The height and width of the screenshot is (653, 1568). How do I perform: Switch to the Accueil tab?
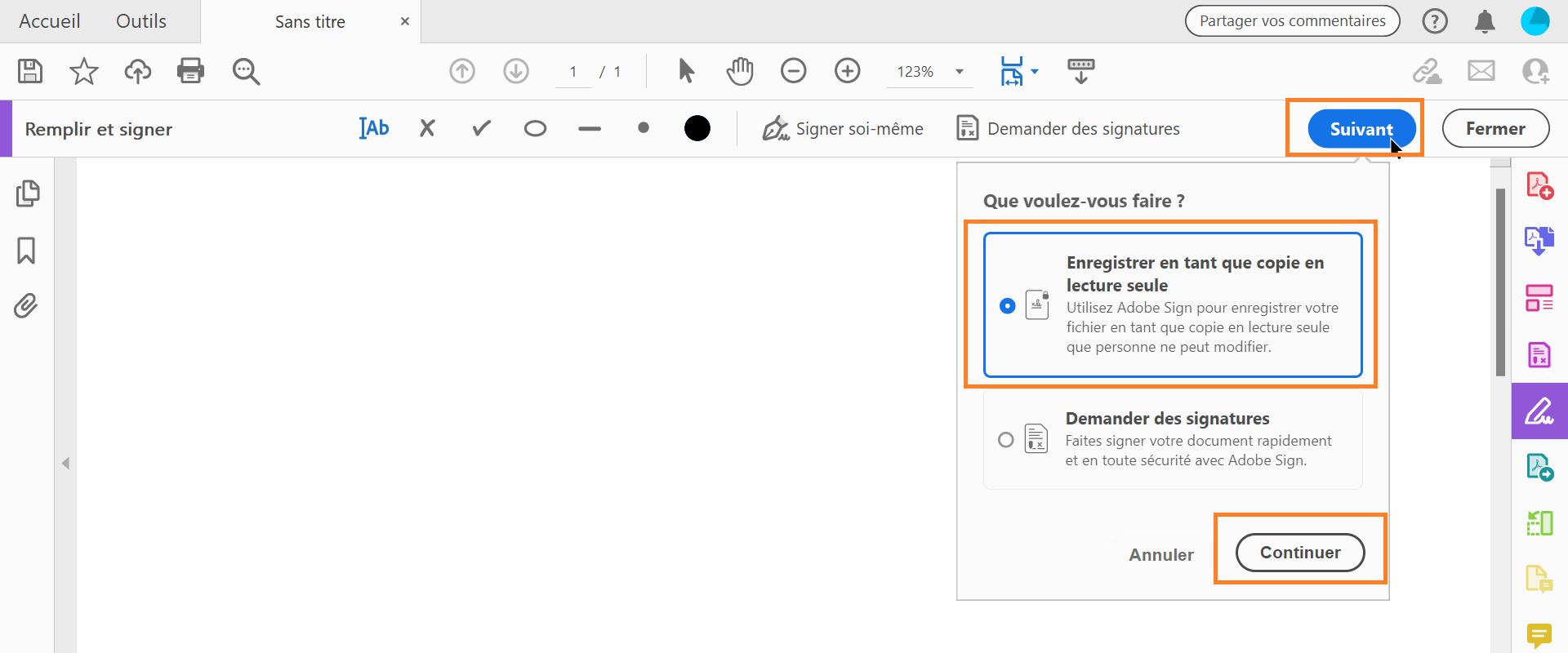50,21
